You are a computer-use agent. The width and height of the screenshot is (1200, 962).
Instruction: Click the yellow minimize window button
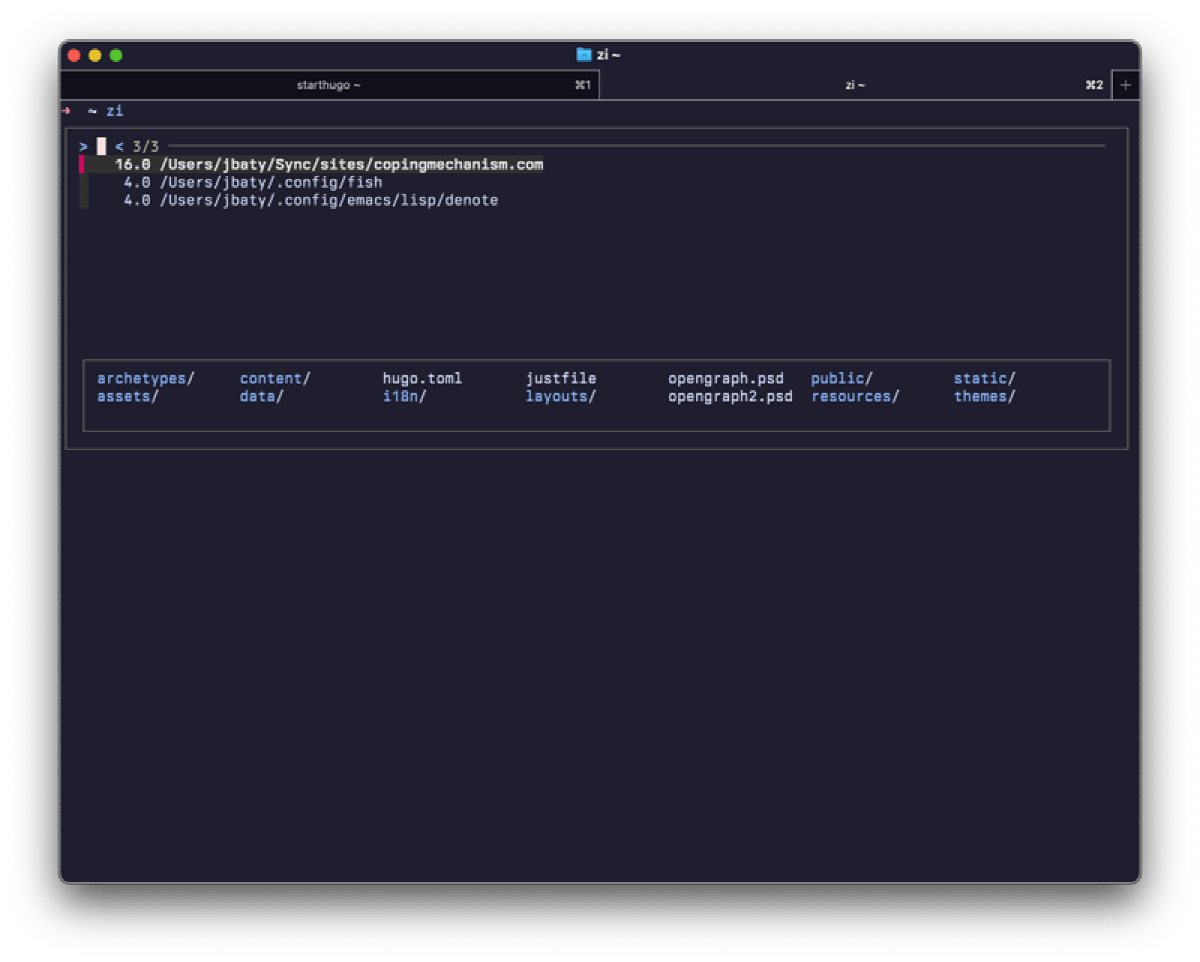tap(95, 55)
